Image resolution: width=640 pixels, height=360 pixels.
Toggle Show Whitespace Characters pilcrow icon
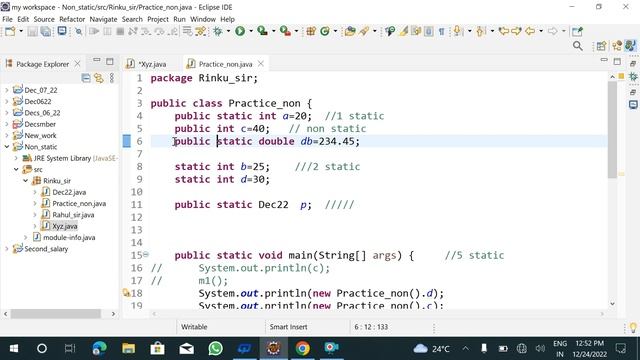tap(442, 31)
